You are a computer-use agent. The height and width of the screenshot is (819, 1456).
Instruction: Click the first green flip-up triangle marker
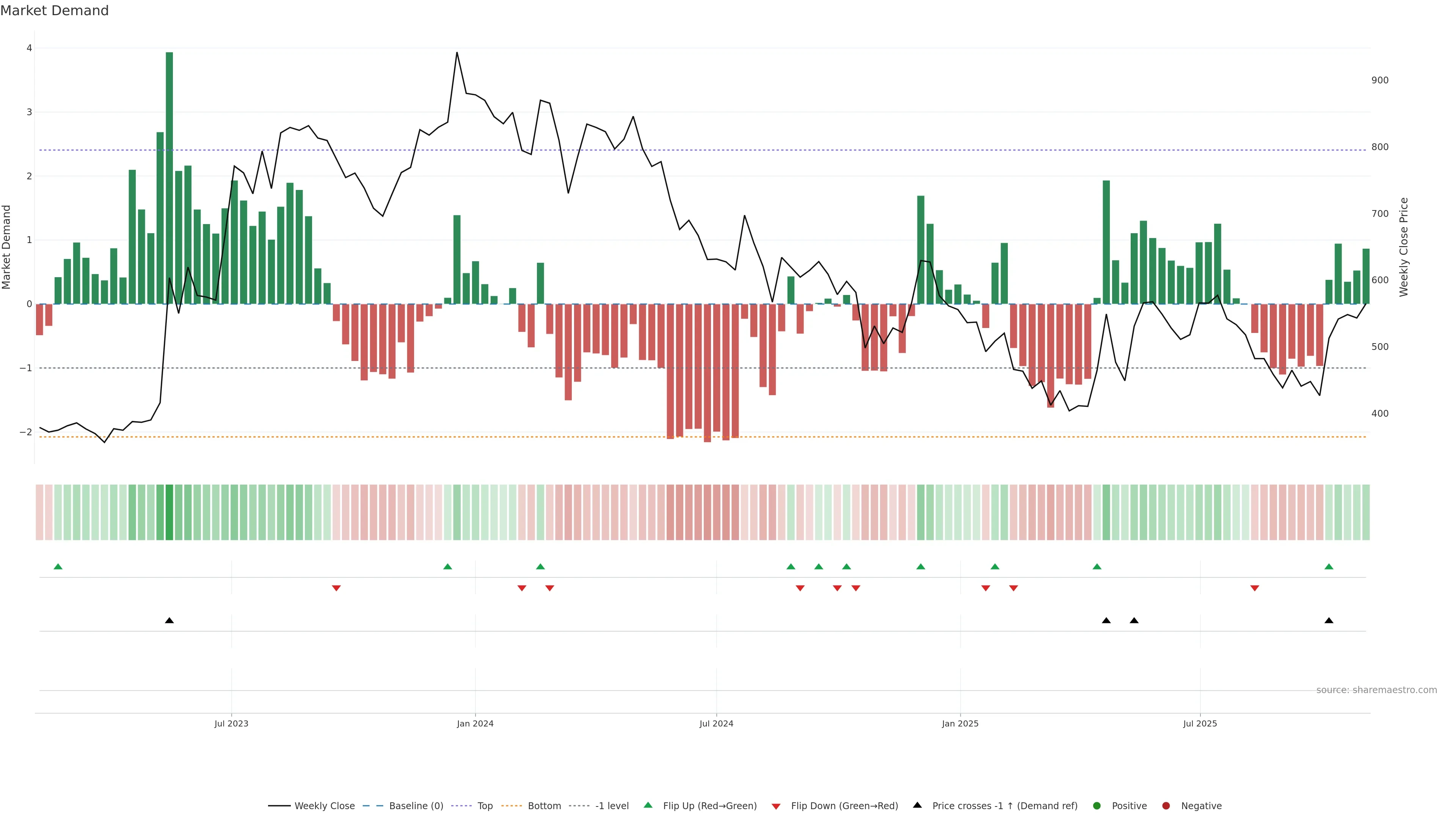coord(58,567)
